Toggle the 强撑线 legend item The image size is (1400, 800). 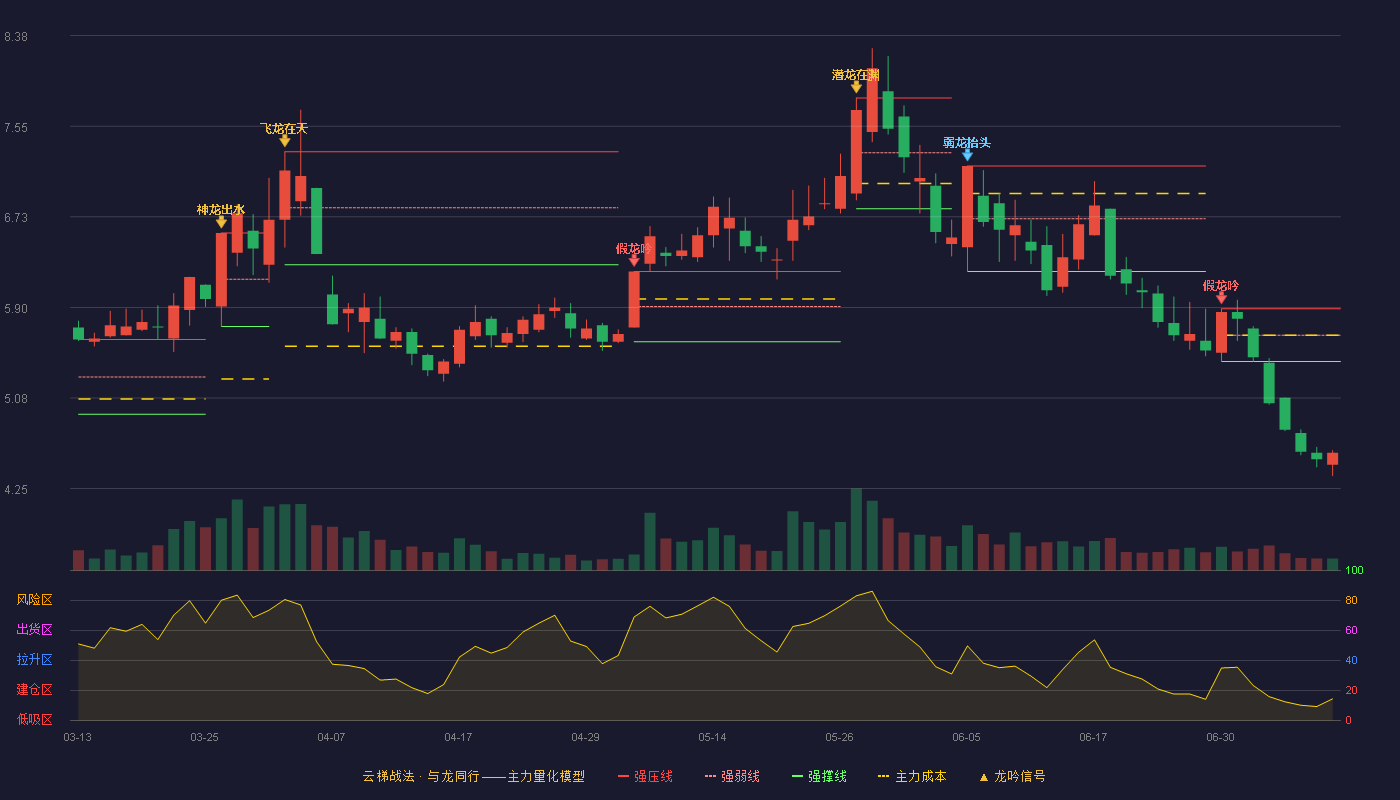[x=819, y=776]
